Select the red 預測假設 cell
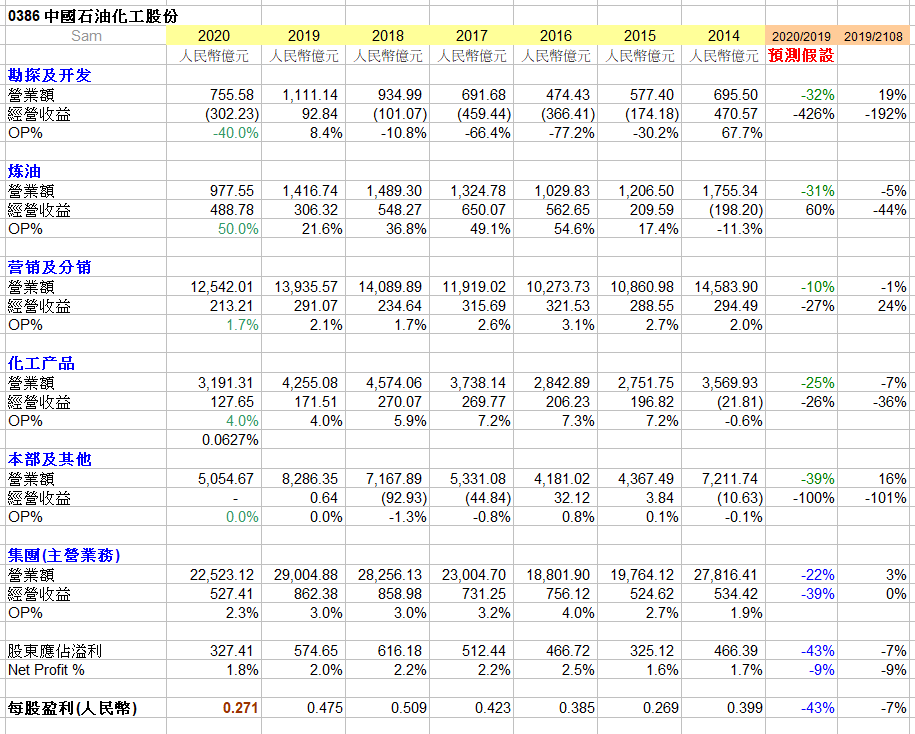Screen dimensions: 915x734 (x=801, y=55)
